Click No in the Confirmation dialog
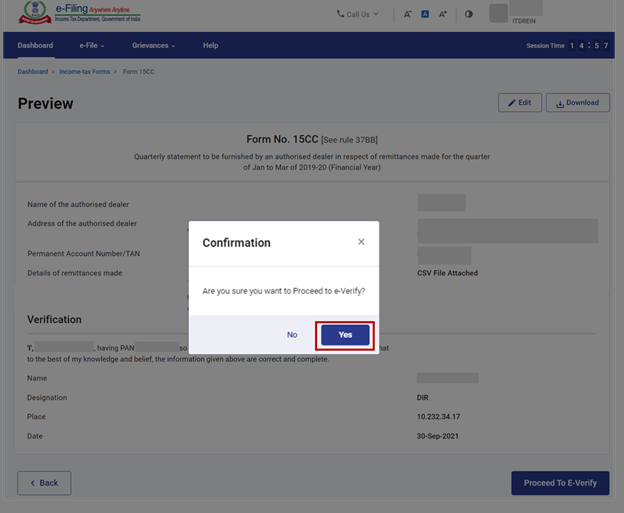624x513 pixels. (292, 335)
